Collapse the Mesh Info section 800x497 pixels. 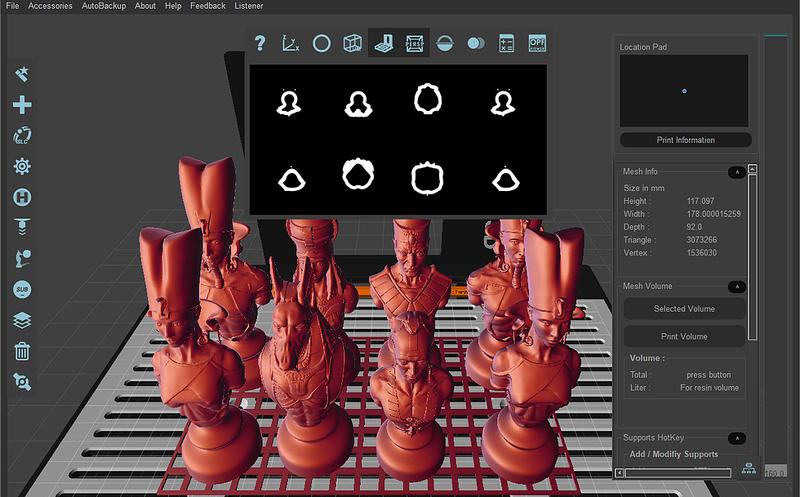[736, 172]
